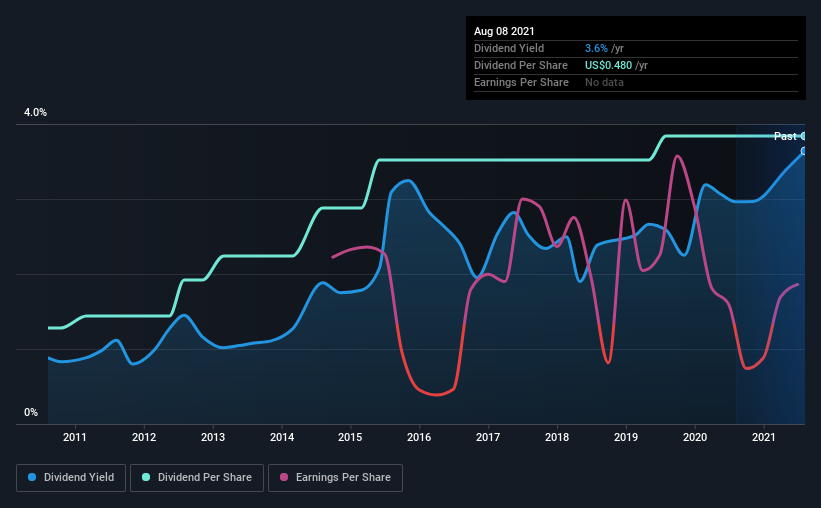
Task: Click the Past label on chart
Action: click(x=785, y=136)
